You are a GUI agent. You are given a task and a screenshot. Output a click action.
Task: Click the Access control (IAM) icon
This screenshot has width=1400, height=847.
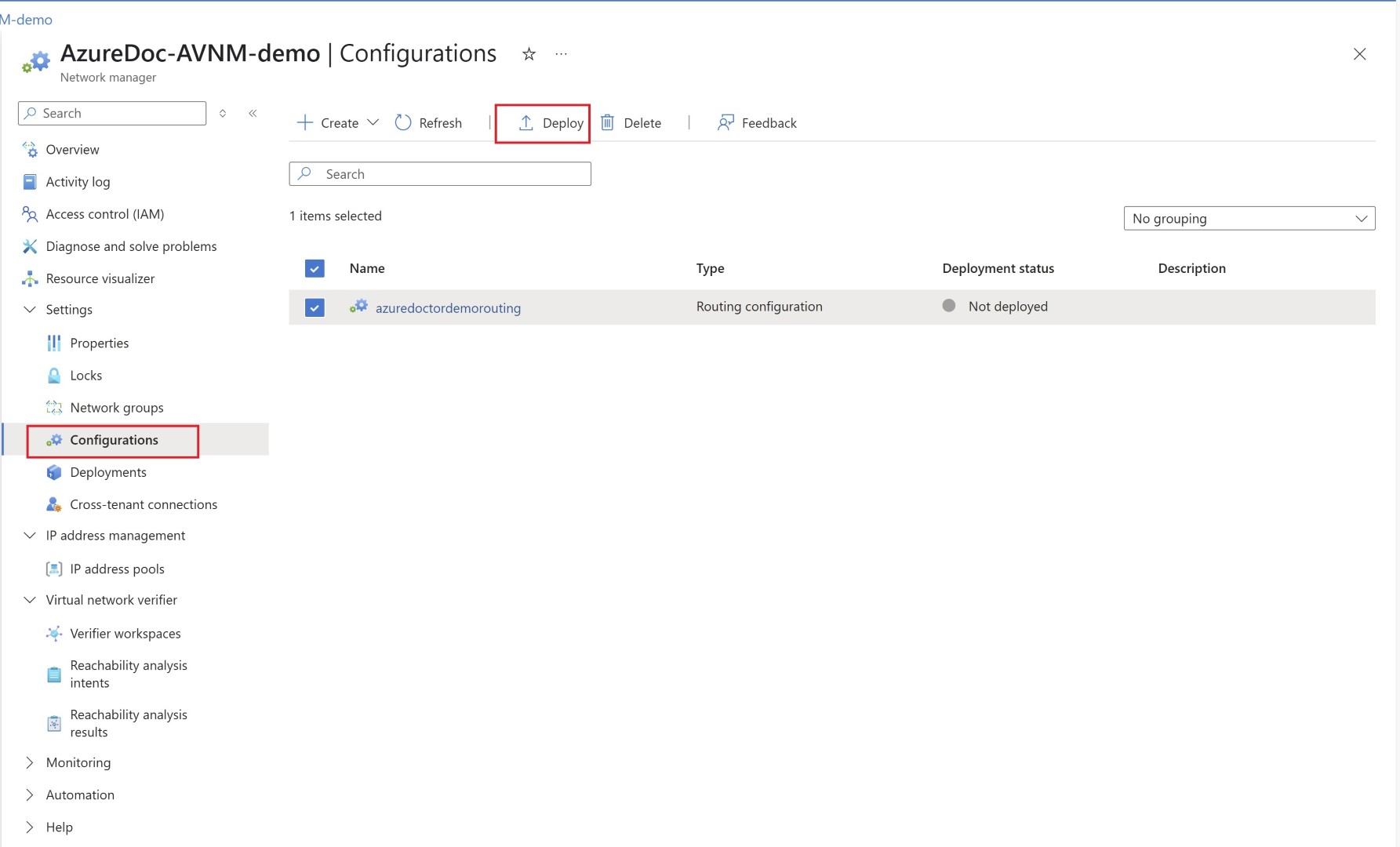[x=30, y=214]
